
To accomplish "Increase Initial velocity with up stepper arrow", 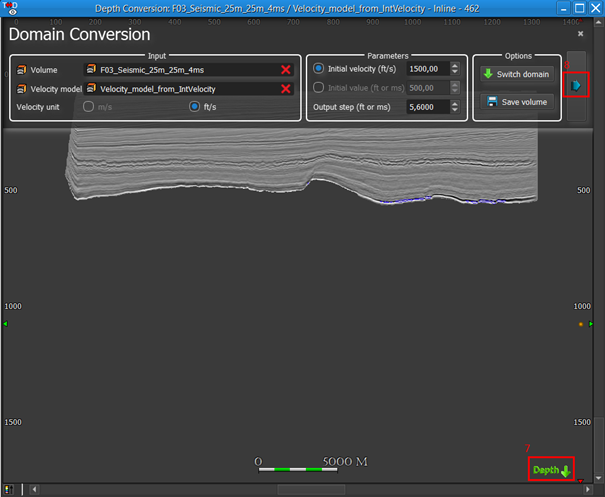I will pyautogui.click(x=455, y=66).
